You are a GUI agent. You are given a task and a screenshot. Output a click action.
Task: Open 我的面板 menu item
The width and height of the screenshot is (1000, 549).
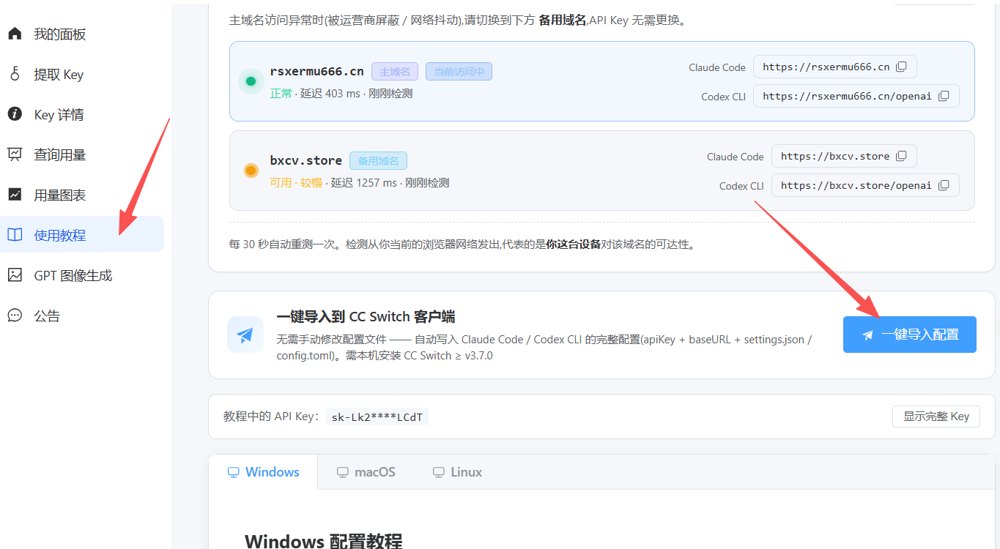pyautogui.click(x=82, y=34)
